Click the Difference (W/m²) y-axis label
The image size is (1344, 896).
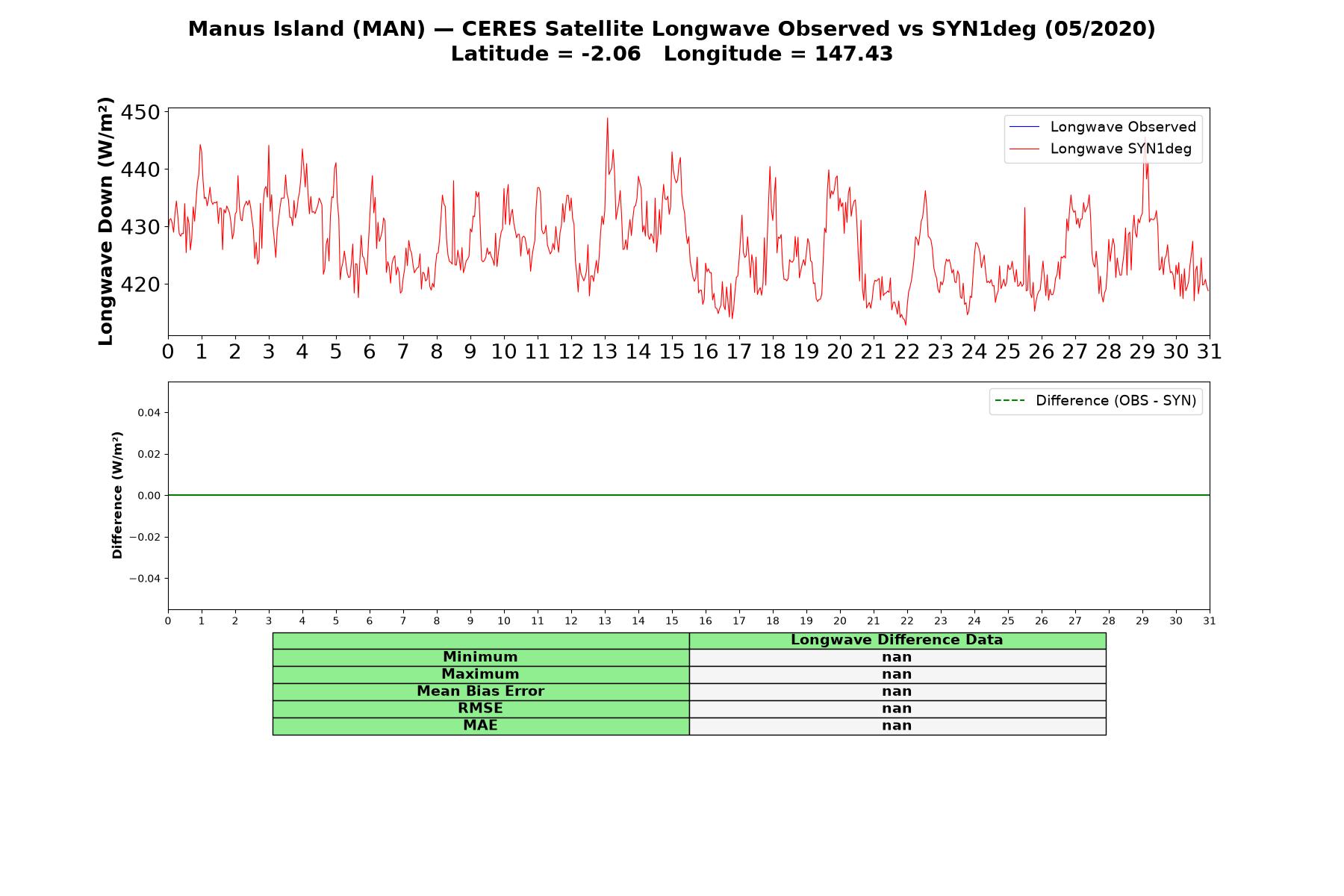(117, 495)
